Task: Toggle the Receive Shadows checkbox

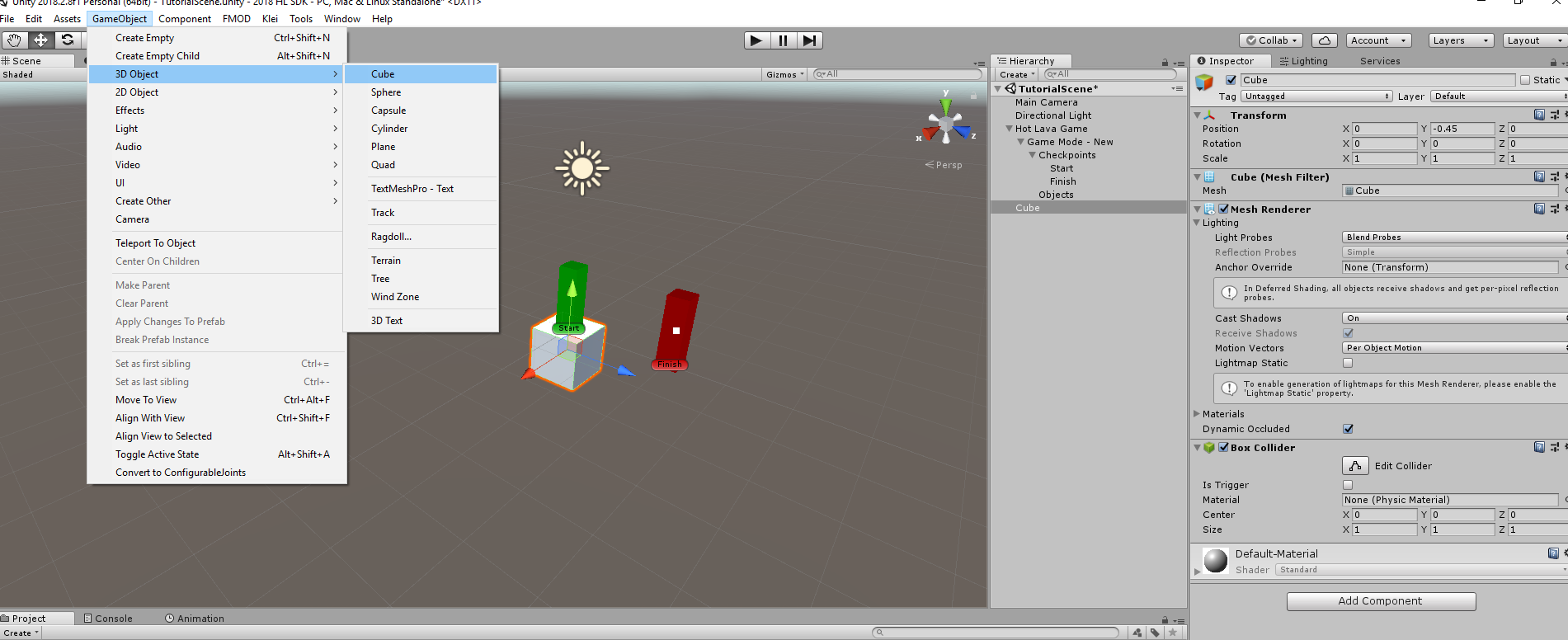Action: pos(1348,333)
